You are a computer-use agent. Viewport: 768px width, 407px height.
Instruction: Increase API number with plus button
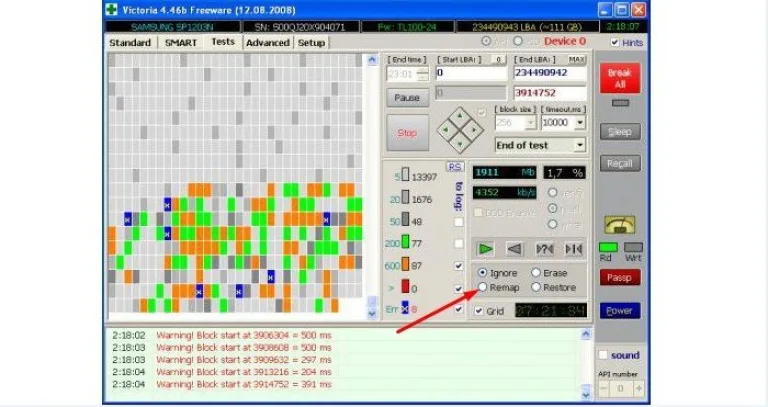[638, 388]
